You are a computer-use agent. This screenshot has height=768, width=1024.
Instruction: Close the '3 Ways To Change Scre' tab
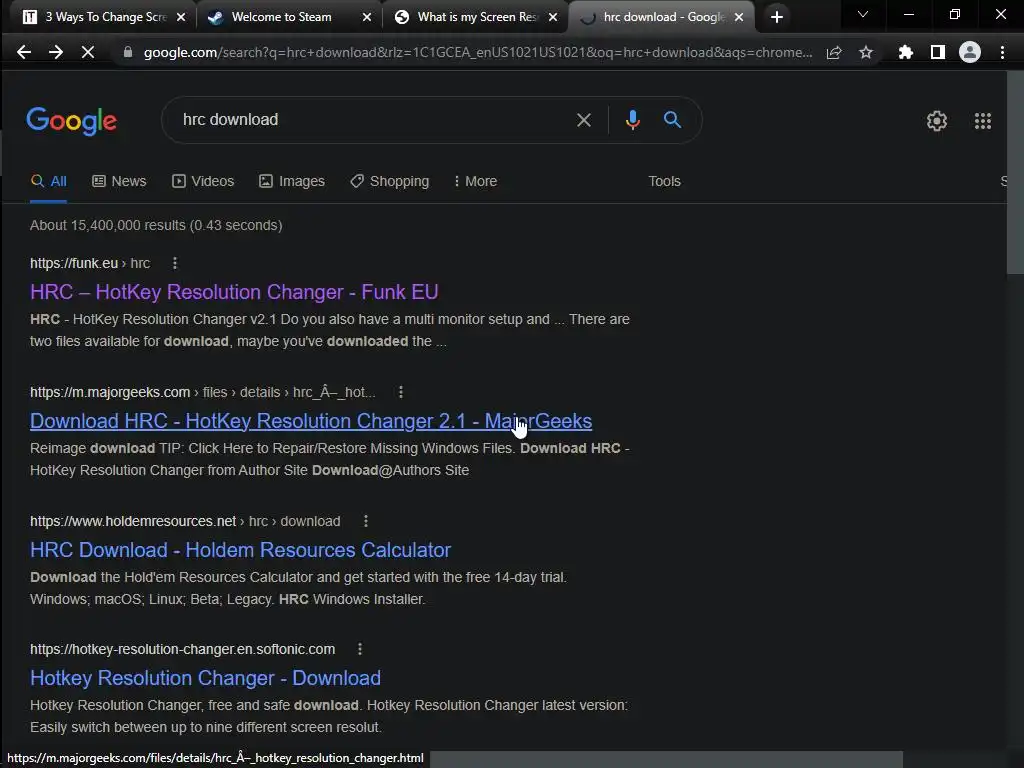pos(181,18)
